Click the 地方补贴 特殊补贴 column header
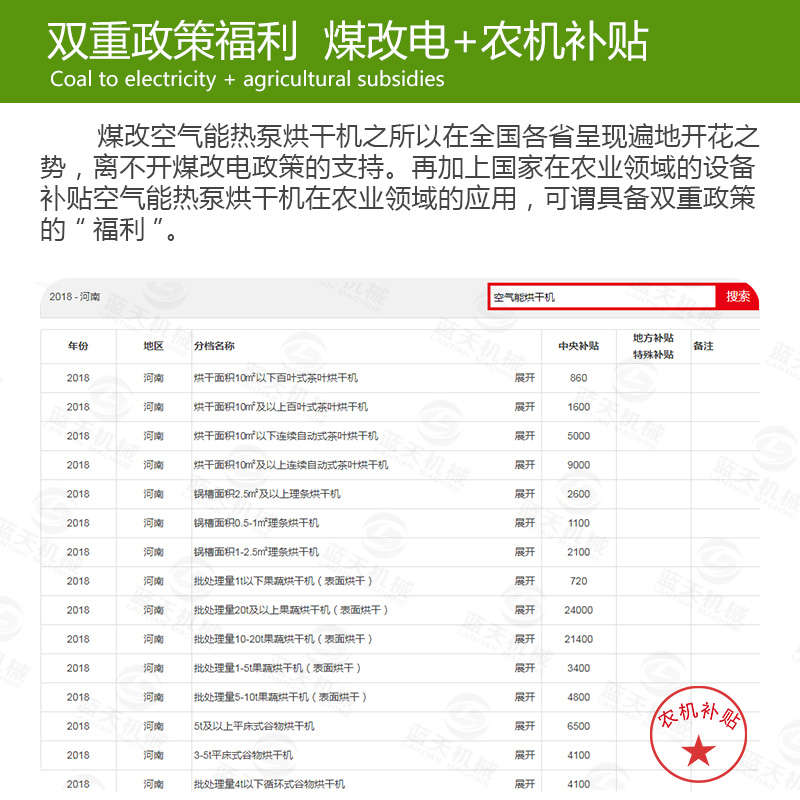The width and height of the screenshot is (800, 800). [653, 346]
